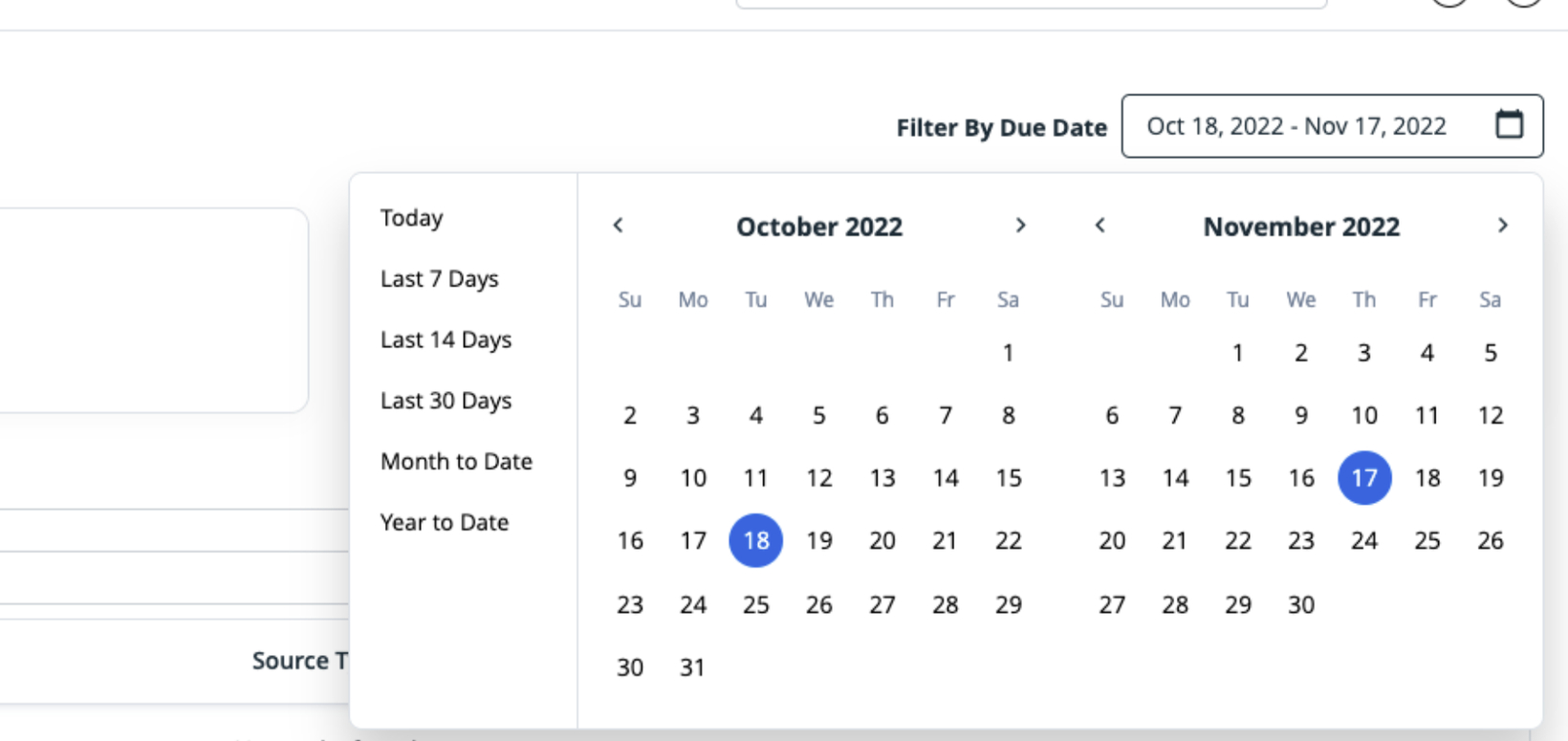Select October 18 highlighted start date

[755, 540]
